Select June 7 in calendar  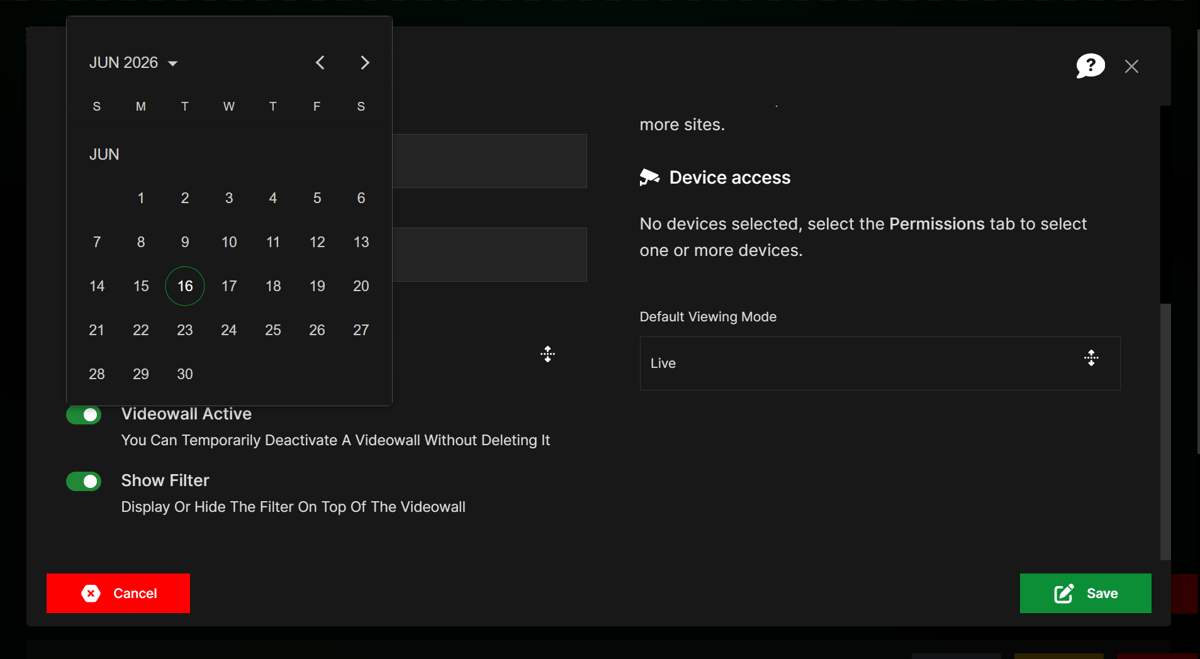click(x=97, y=242)
